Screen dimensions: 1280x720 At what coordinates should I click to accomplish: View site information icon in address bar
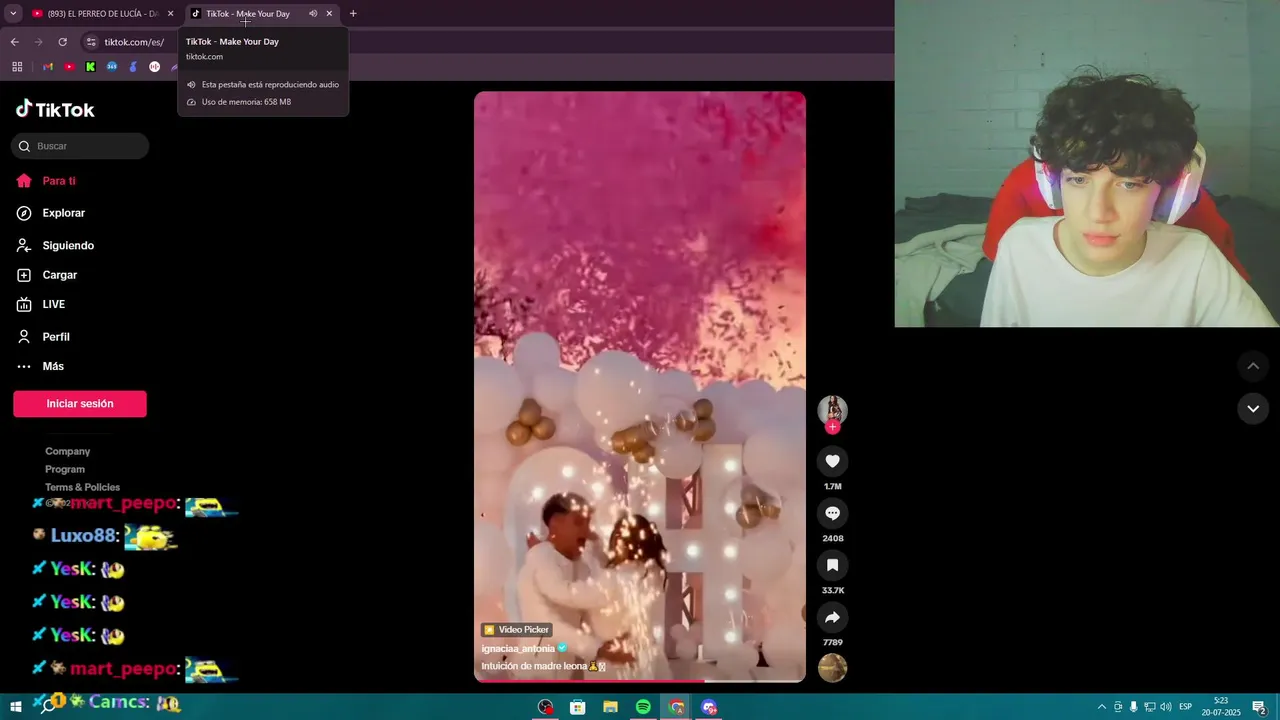tap(91, 42)
